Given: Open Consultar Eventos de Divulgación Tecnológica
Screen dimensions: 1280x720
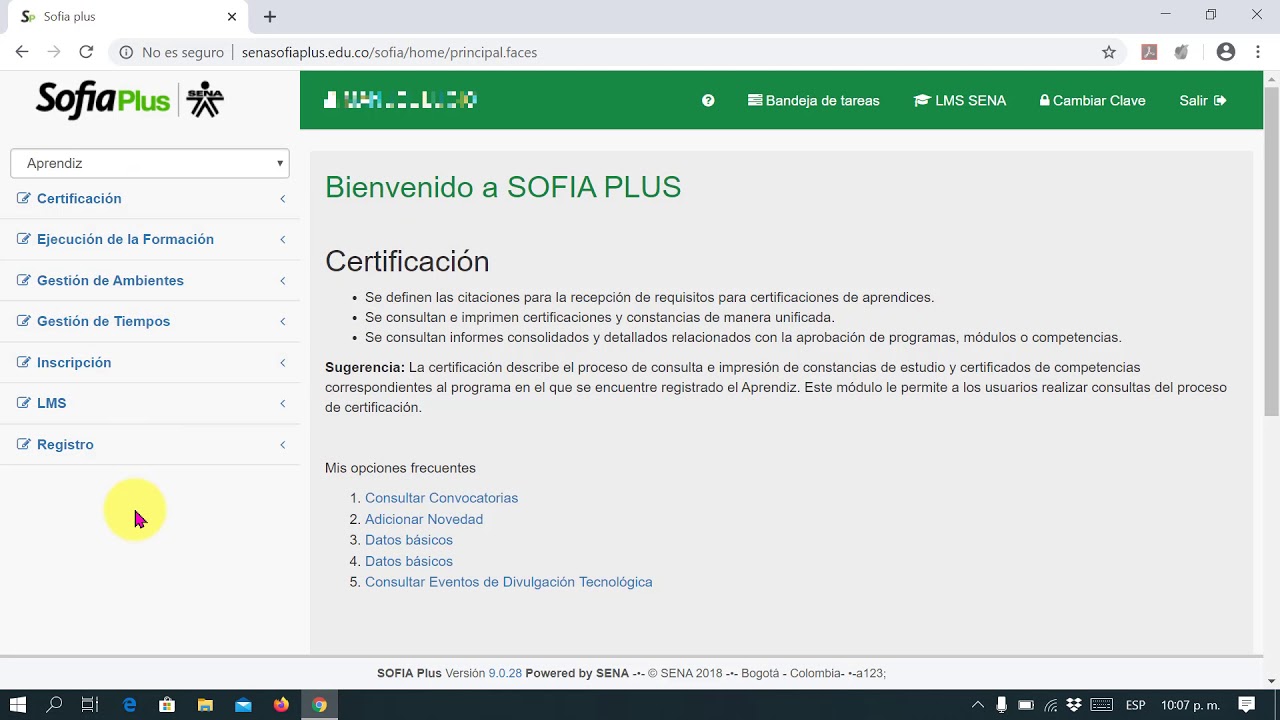Looking at the screenshot, I should point(508,582).
